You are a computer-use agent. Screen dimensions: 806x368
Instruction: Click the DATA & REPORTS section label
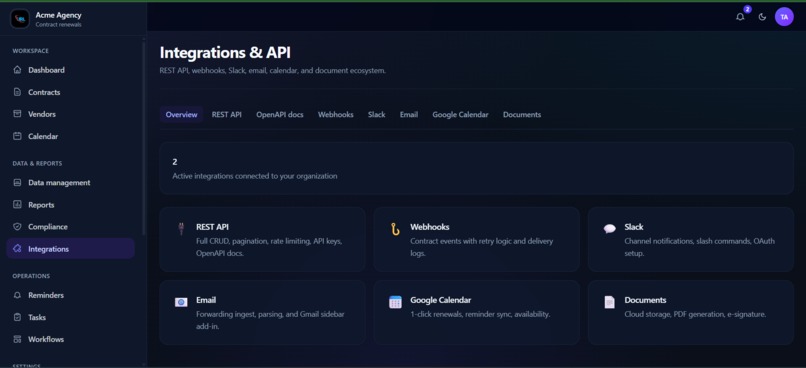click(x=37, y=163)
